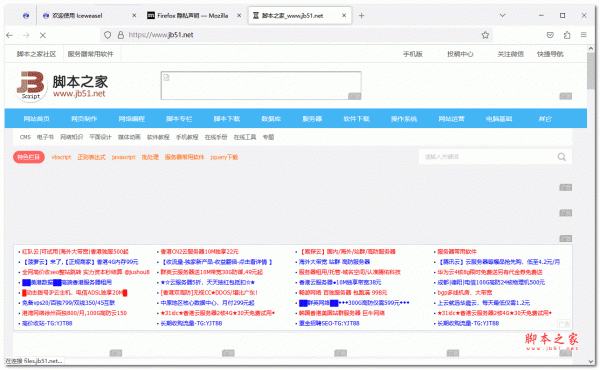Open the 脚本下载 nav item

coord(227,119)
